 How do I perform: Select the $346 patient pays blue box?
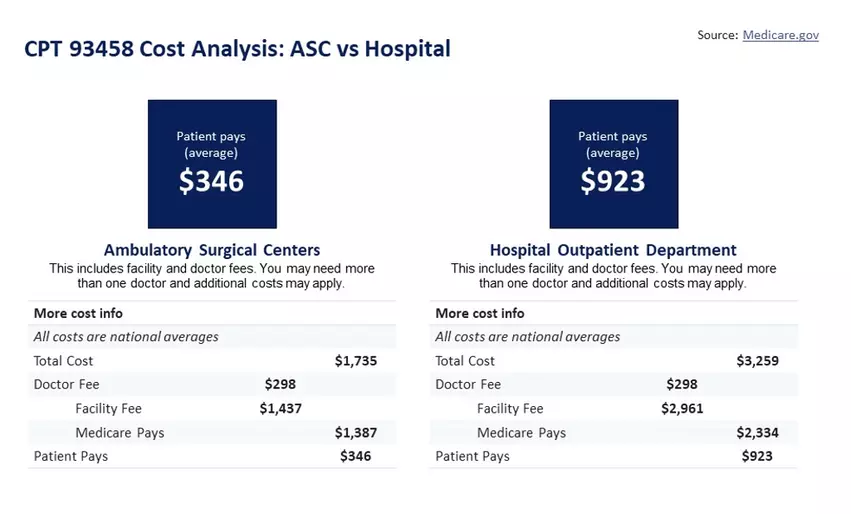click(212, 164)
